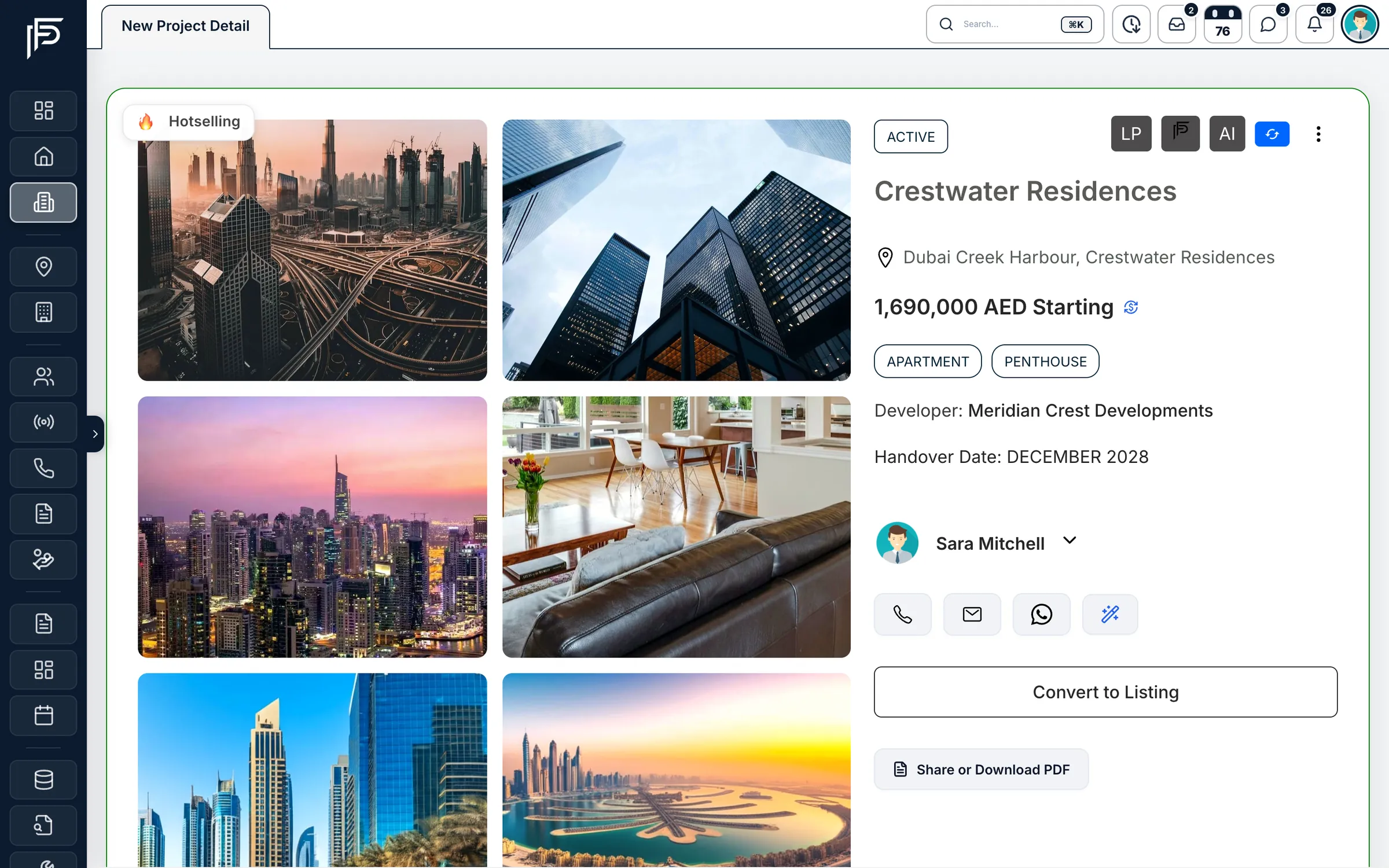
Task: Open the notifications bell with badge 26
Action: (x=1314, y=24)
